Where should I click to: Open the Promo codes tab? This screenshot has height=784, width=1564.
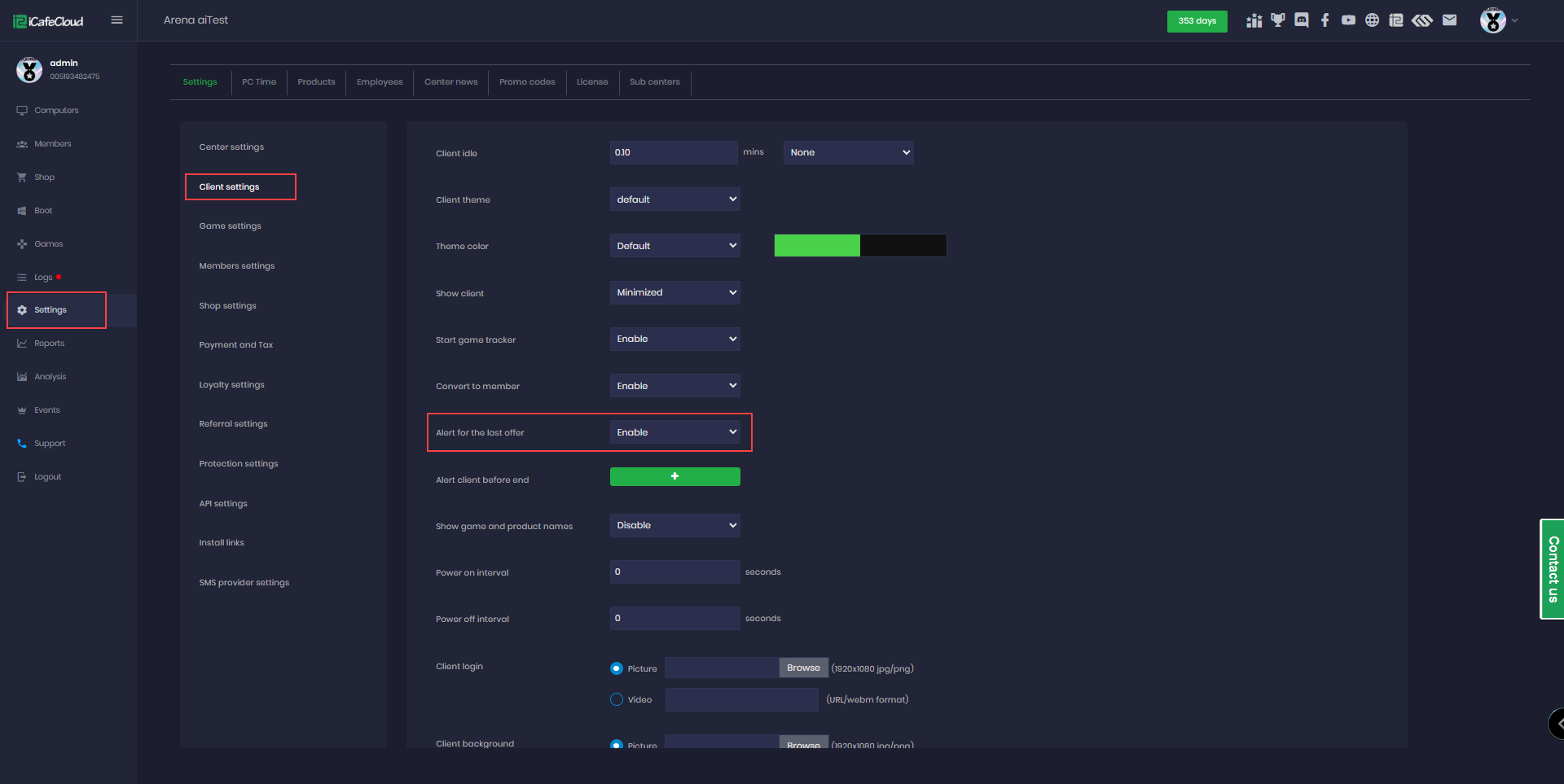(x=527, y=82)
